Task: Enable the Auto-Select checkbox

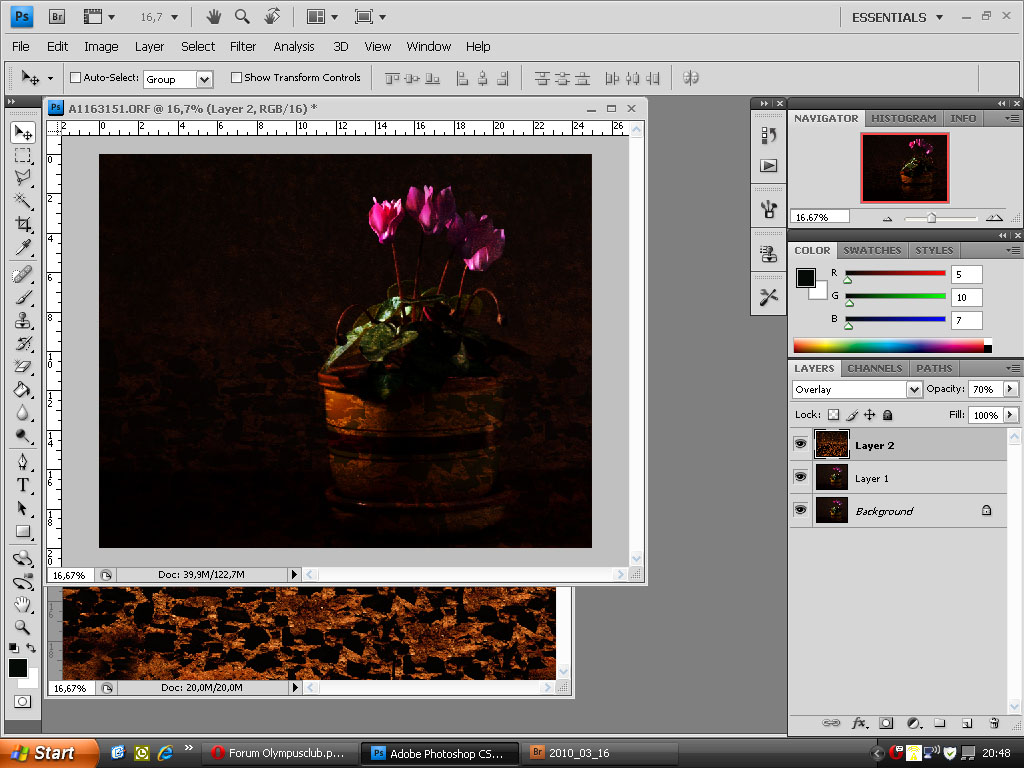Action: [75, 78]
